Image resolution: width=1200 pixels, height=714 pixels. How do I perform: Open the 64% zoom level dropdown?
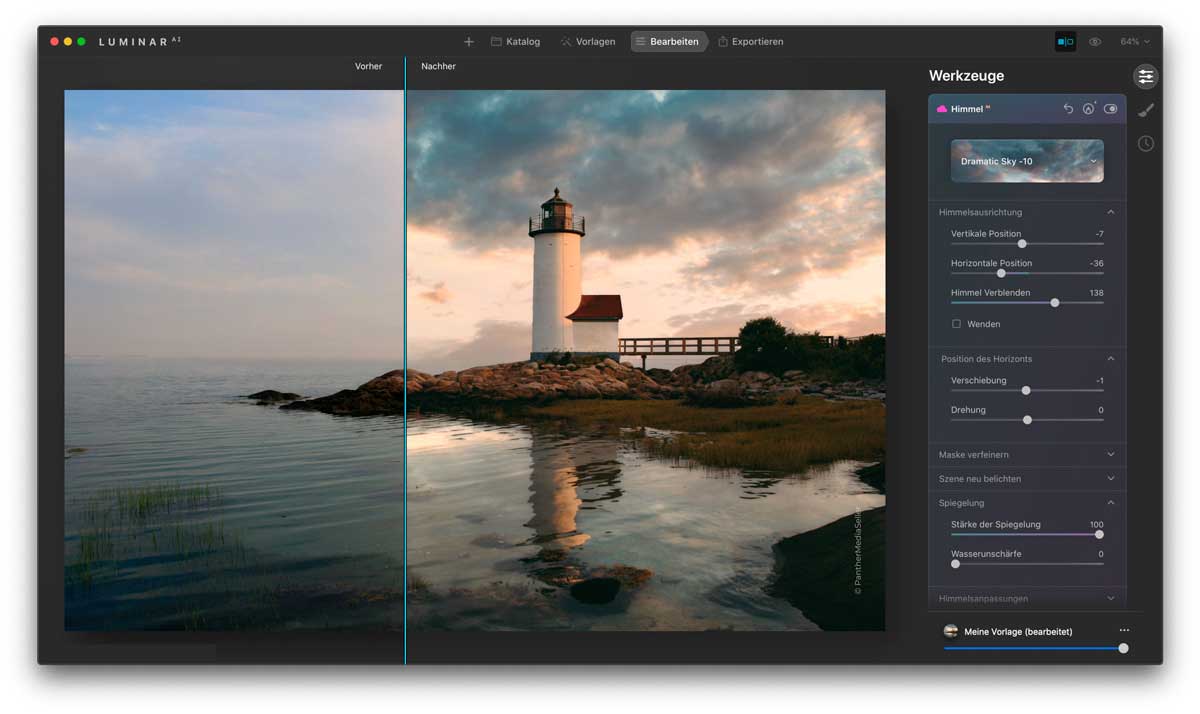[1134, 42]
